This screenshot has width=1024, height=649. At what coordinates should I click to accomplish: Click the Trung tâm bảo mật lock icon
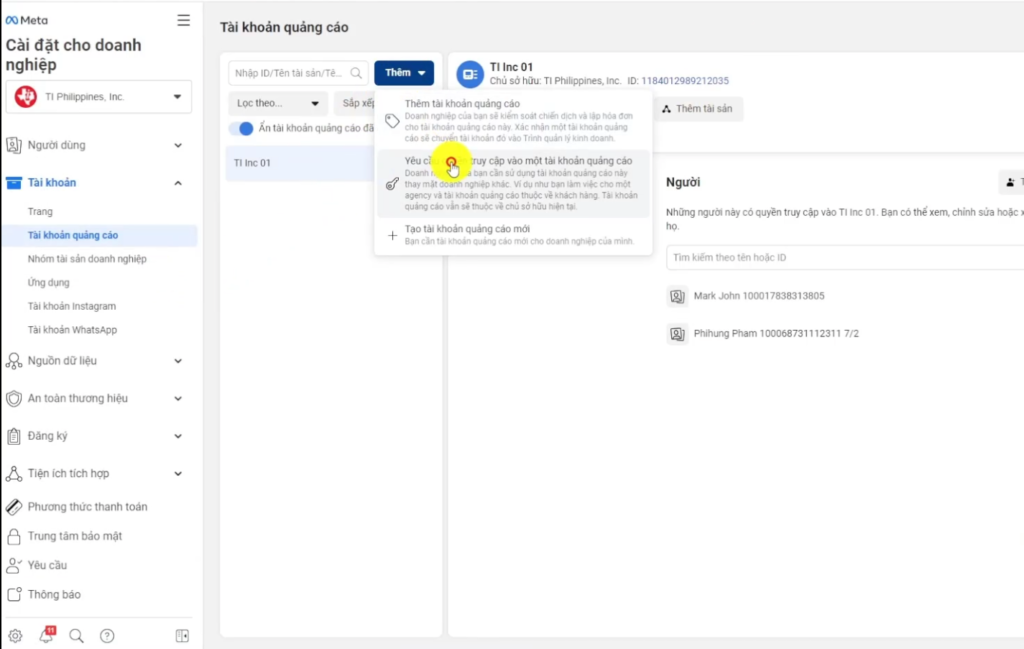(x=14, y=536)
